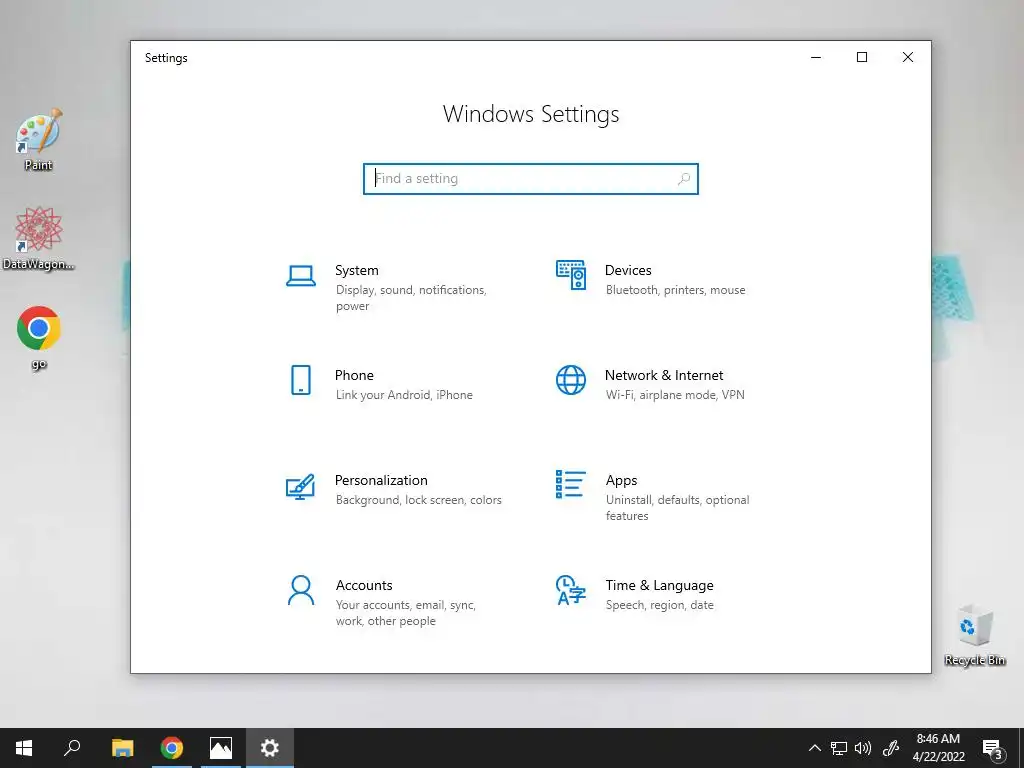Open the Accounts category title
Image resolution: width=1024 pixels, height=768 pixels.
pos(364,586)
